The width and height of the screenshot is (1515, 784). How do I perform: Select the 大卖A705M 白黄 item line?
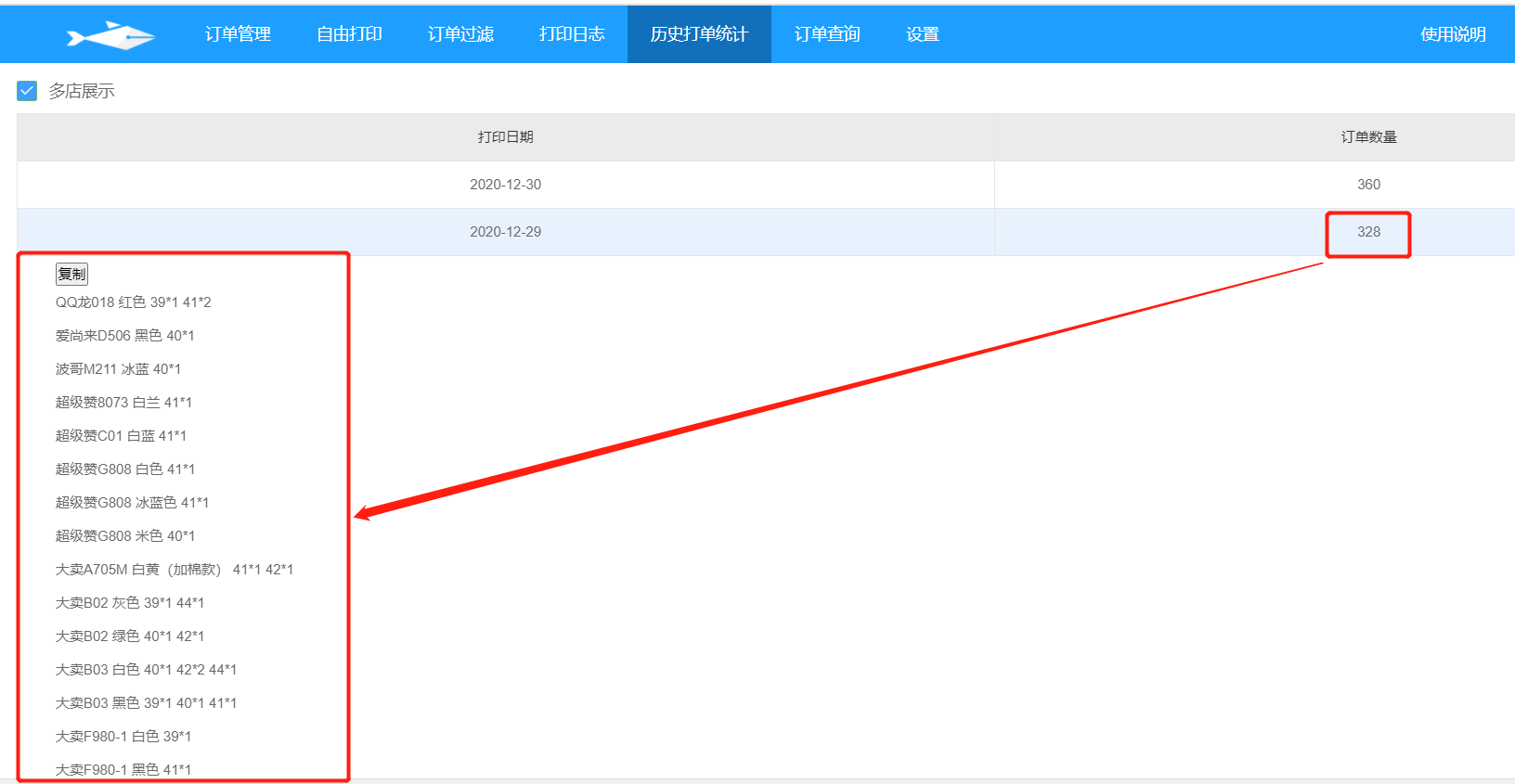coord(175,570)
